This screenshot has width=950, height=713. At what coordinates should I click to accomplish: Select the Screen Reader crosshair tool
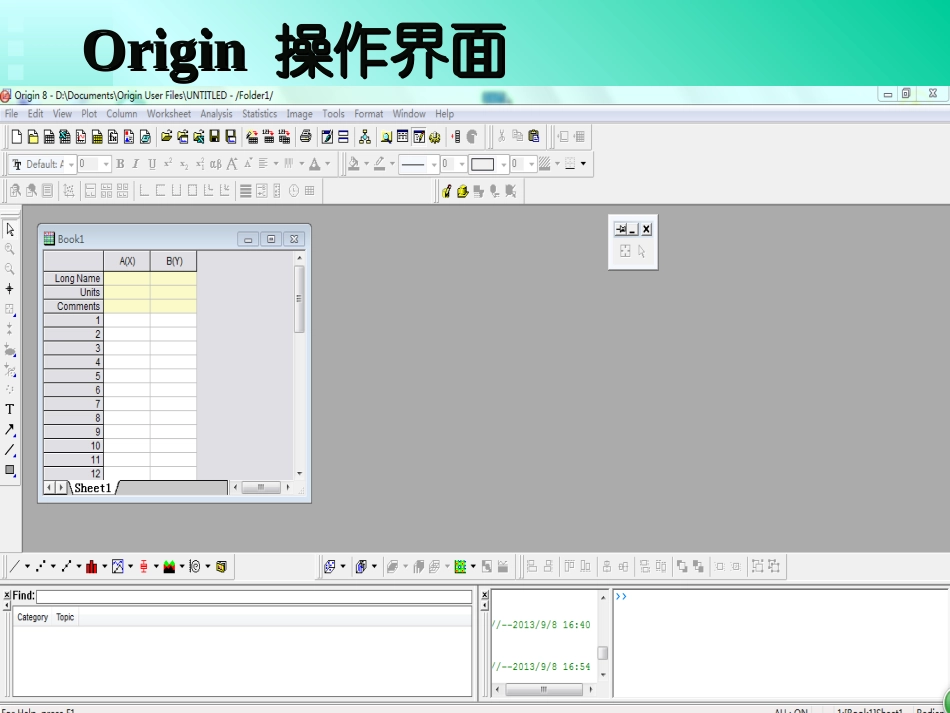pos(10,289)
